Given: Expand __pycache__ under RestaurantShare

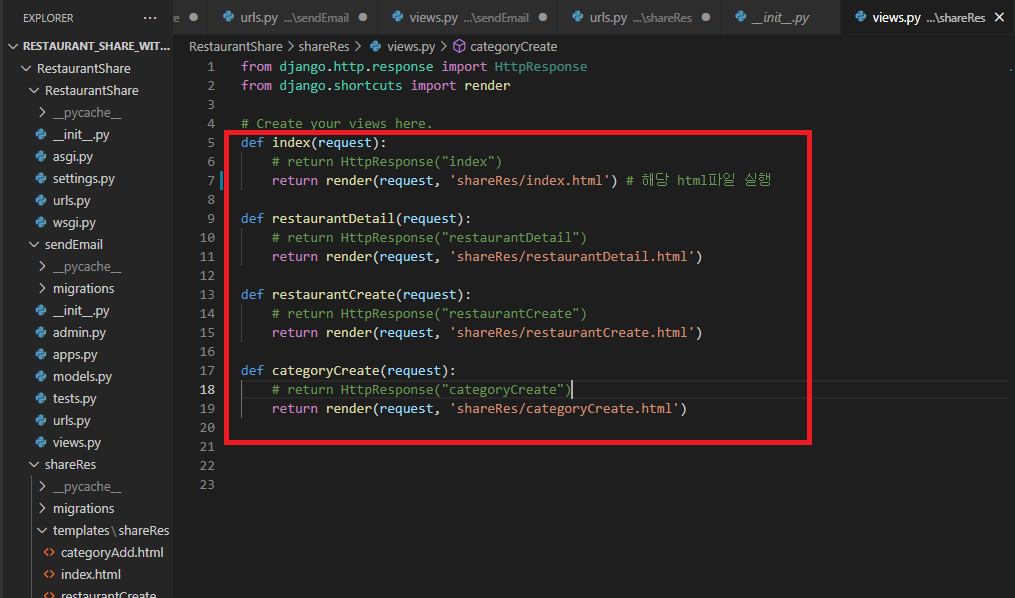Looking at the screenshot, I should [42, 113].
